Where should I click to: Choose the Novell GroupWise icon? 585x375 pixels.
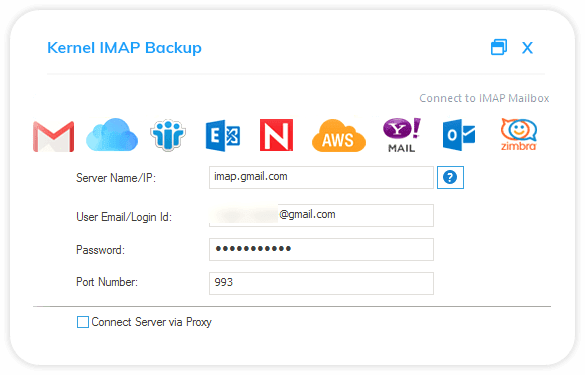click(x=276, y=135)
